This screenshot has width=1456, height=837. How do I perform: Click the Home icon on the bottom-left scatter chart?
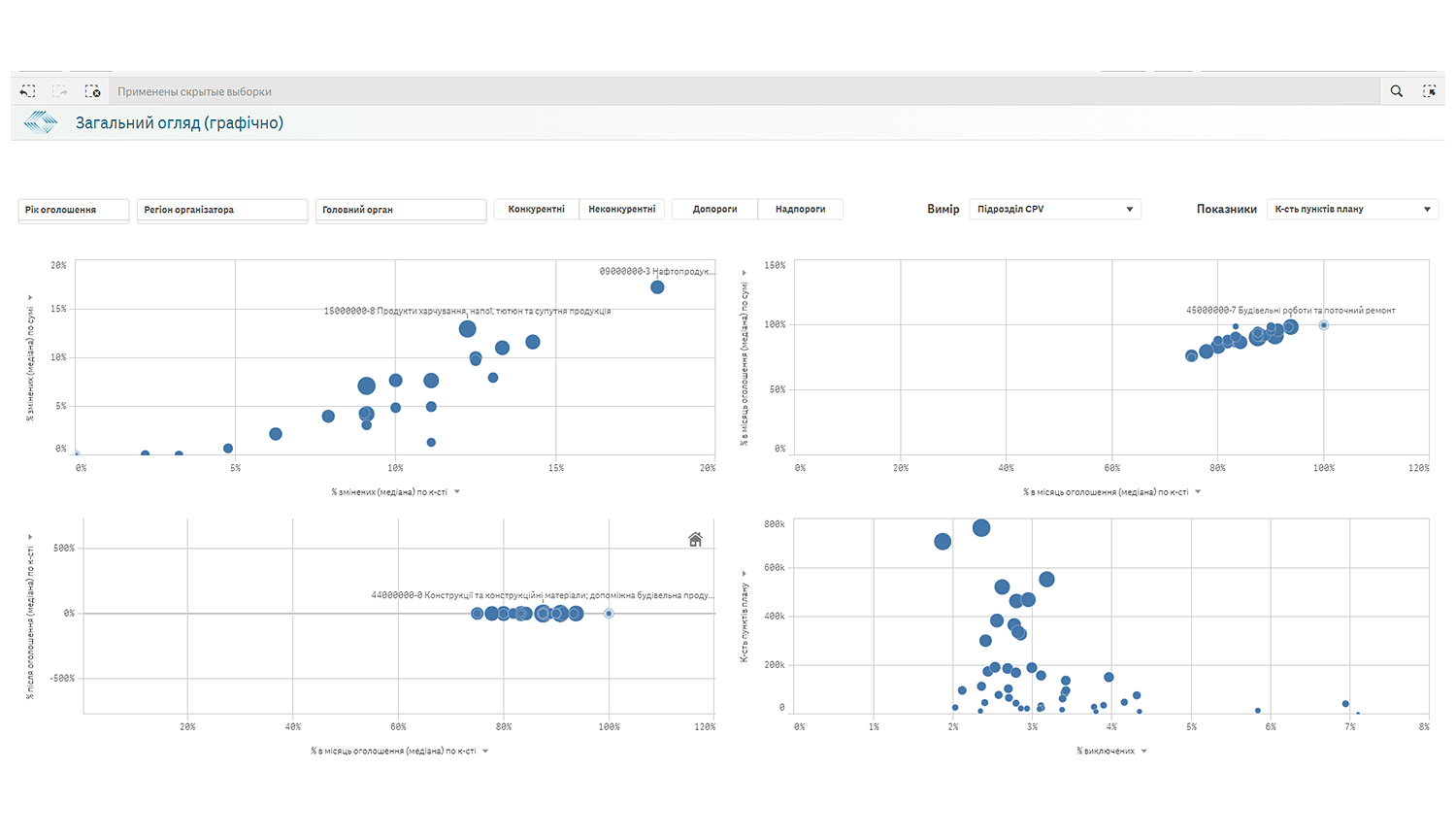point(695,538)
